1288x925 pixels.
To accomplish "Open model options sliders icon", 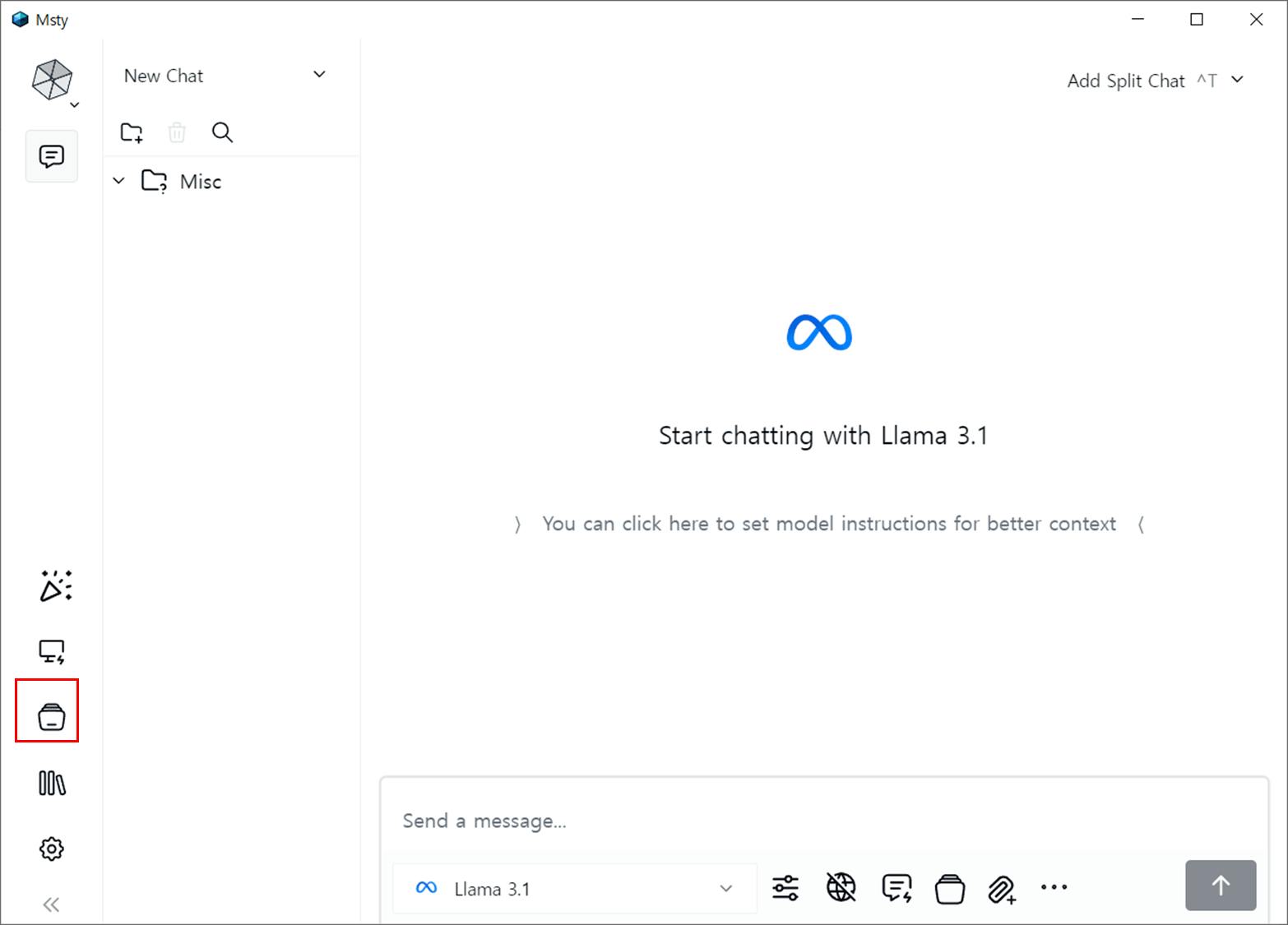I will pyautogui.click(x=785, y=888).
